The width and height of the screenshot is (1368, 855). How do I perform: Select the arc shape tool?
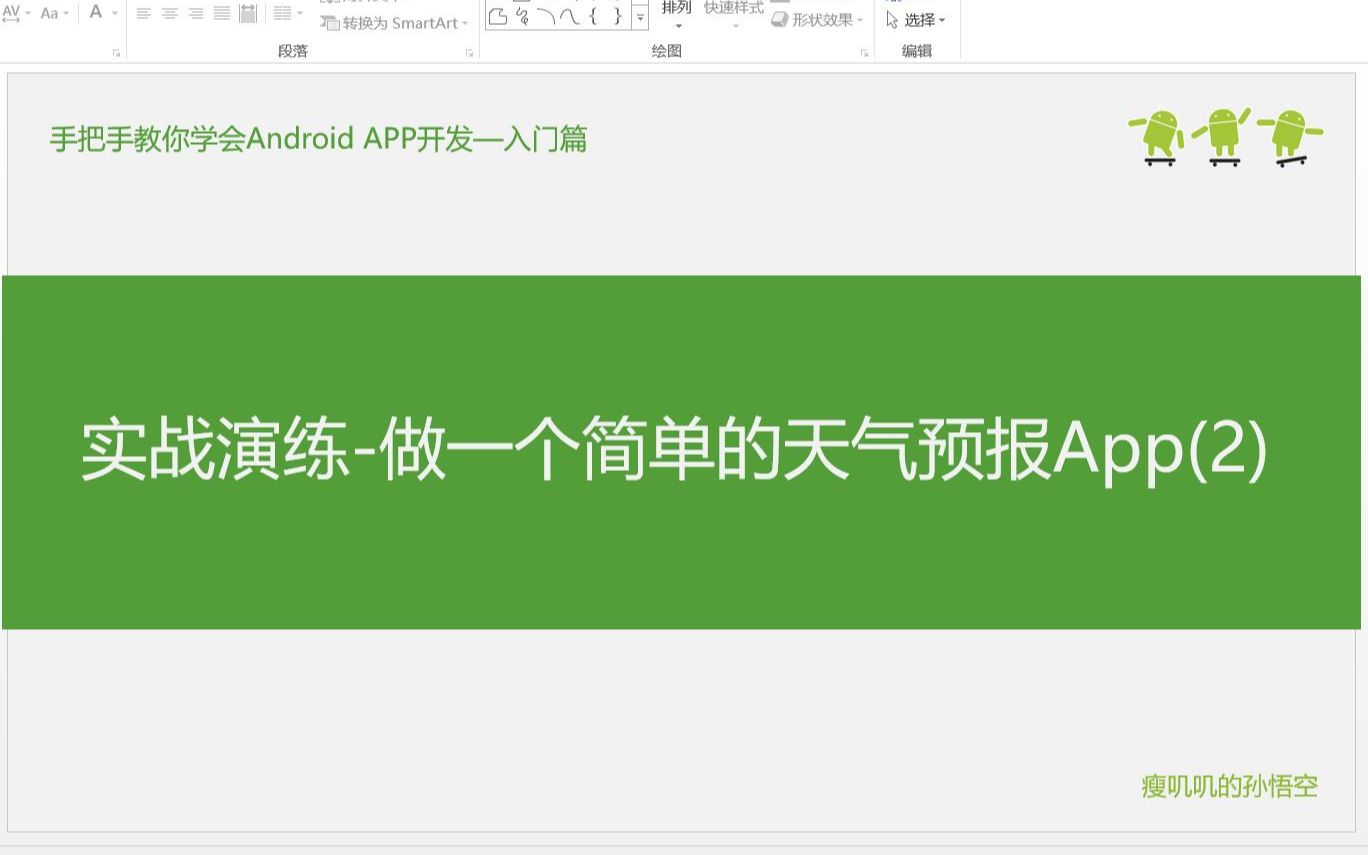[x=546, y=16]
